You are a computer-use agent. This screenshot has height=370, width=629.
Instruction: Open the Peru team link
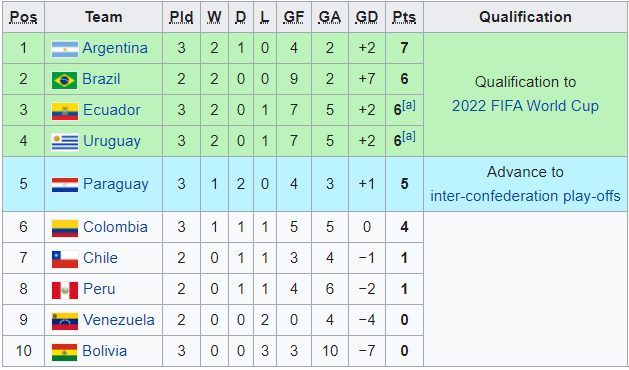[99, 289]
